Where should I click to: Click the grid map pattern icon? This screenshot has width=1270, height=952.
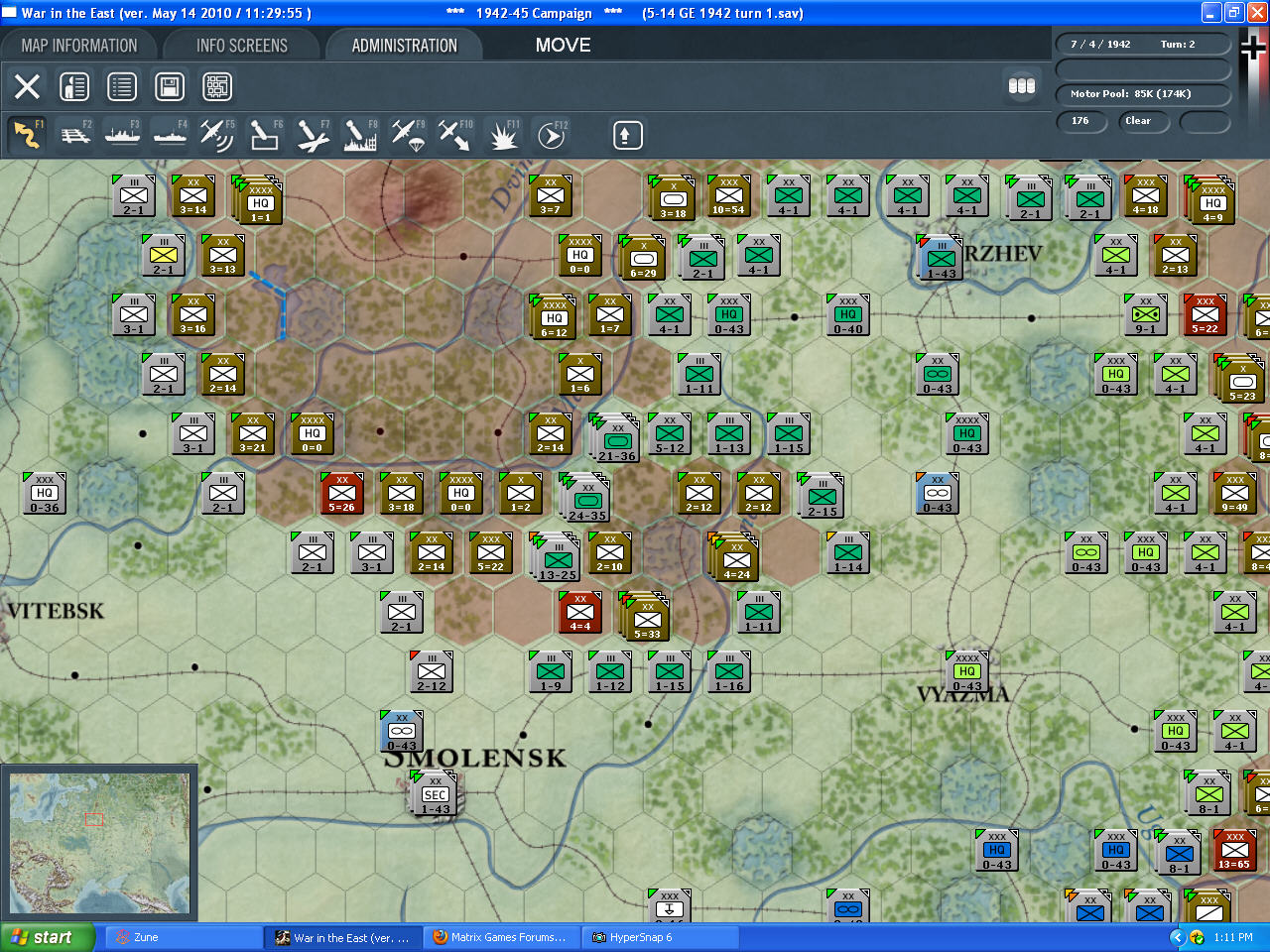[x=217, y=86]
